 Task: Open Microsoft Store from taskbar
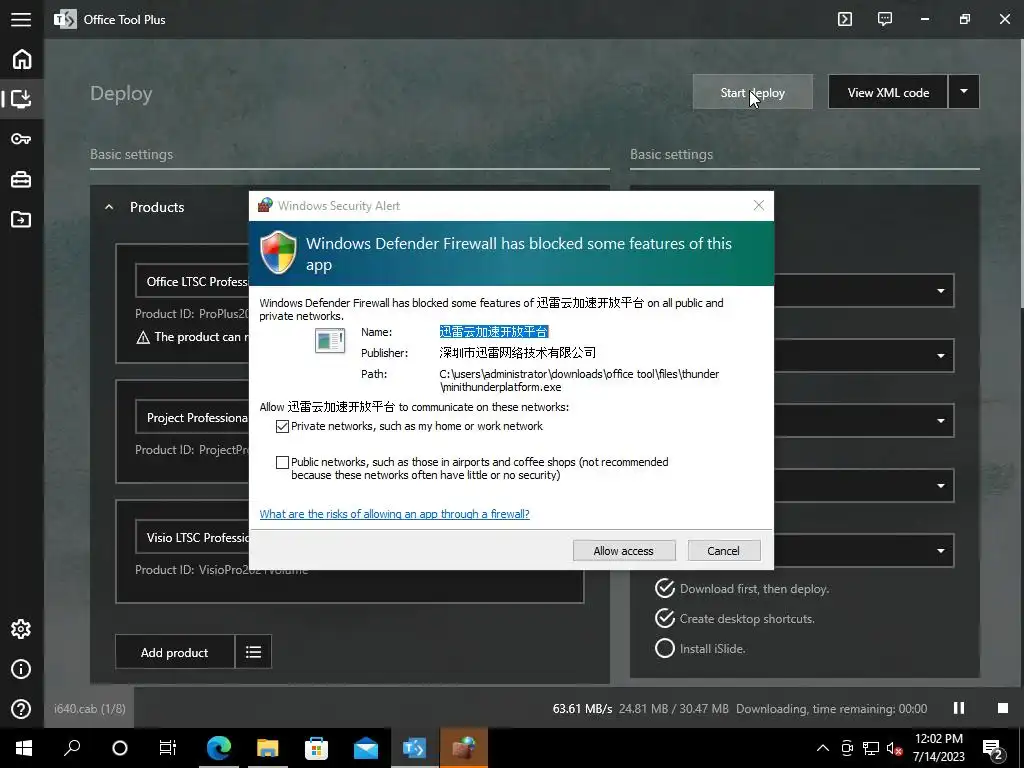[316, 748]
